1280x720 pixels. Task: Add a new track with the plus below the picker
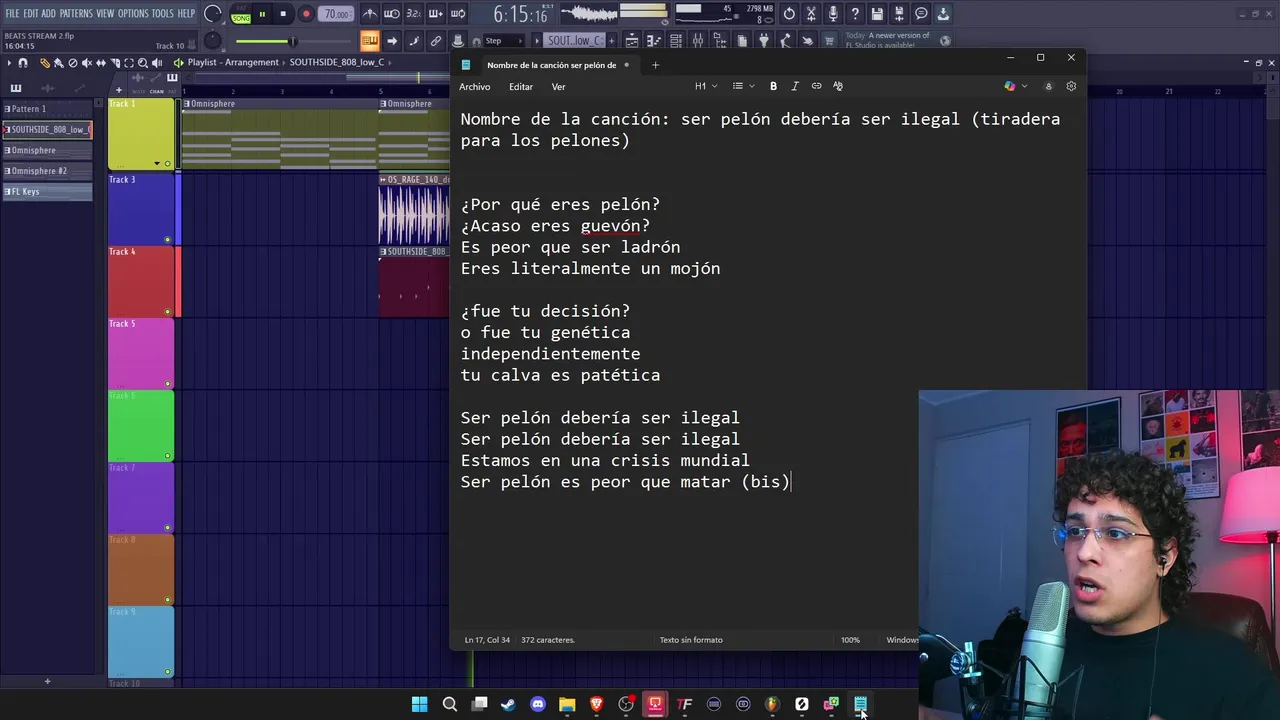47,682
